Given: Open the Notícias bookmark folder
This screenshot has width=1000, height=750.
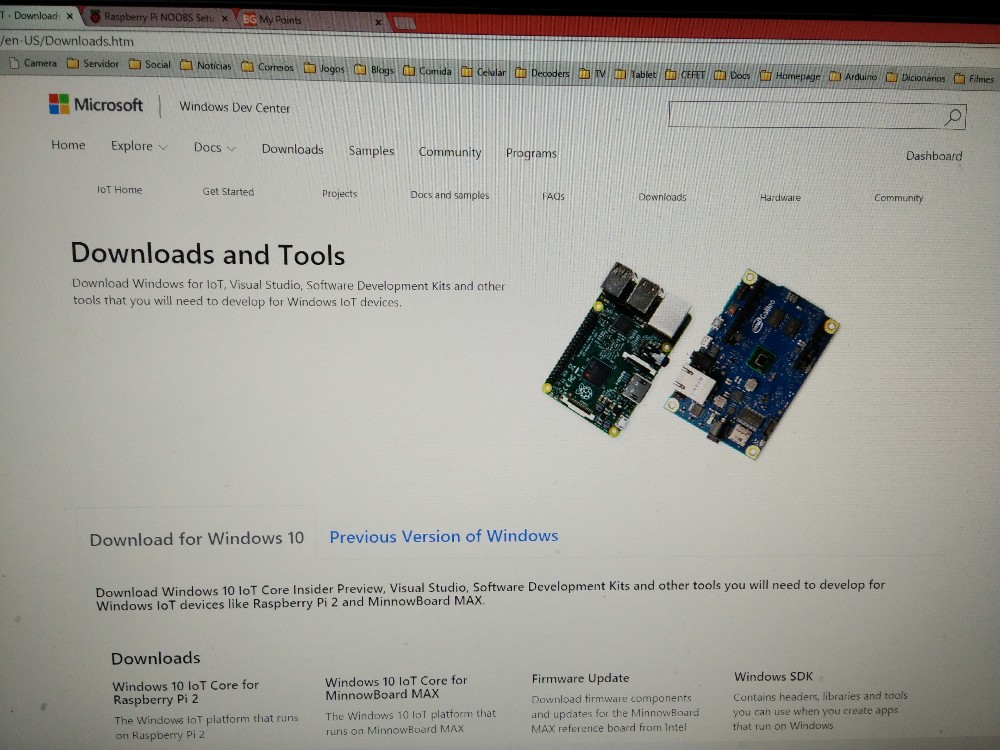Looking at the screenshot, I should point(206,65).
